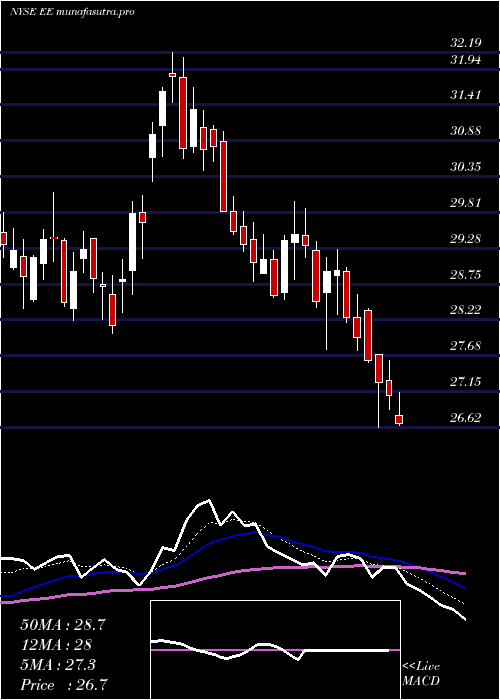Select the 28.75 price level label
This screenshot has width=500, height=700.
click(x=466, y=275)
